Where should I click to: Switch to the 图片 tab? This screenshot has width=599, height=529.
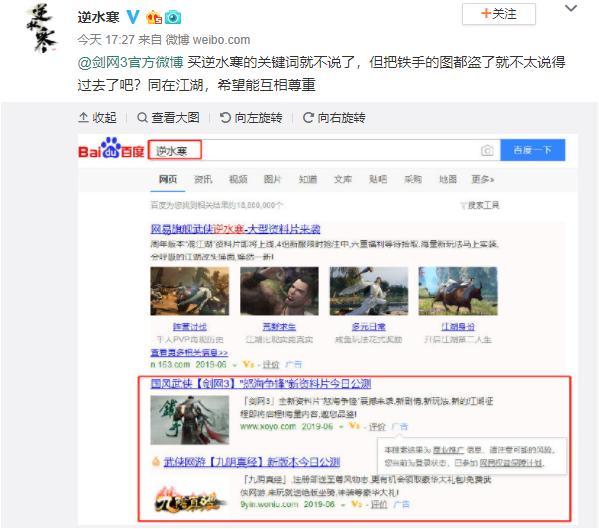click(273, 179)
